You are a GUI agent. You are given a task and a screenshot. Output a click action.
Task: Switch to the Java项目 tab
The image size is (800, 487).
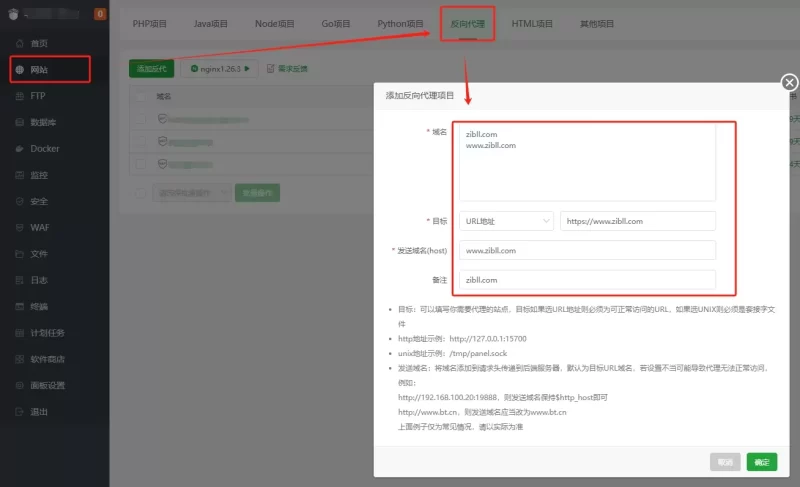pyautogui.click(x=210, y=23)
